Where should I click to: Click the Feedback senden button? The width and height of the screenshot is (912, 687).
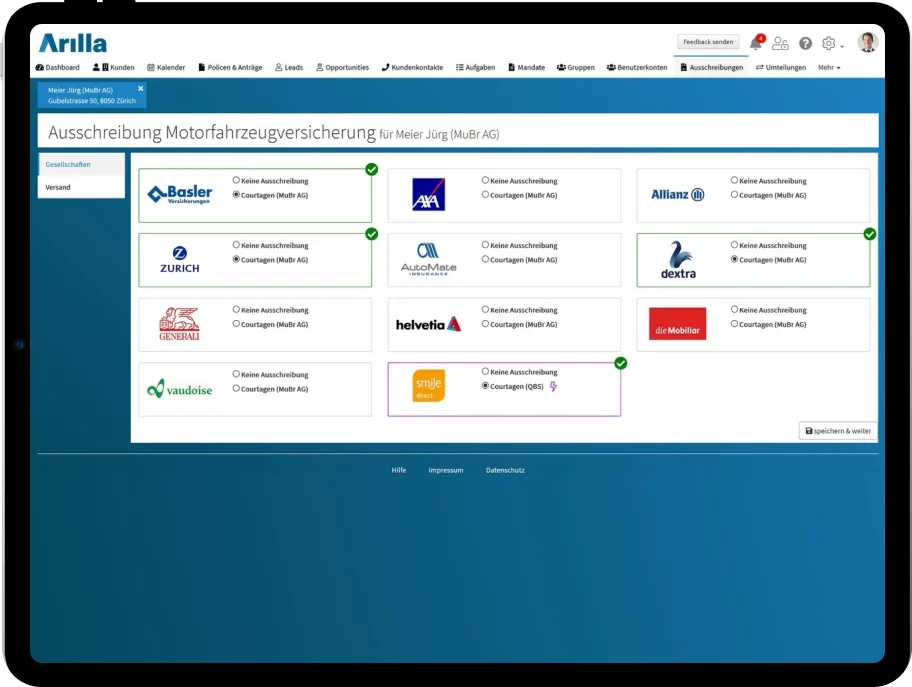point(708,42)
